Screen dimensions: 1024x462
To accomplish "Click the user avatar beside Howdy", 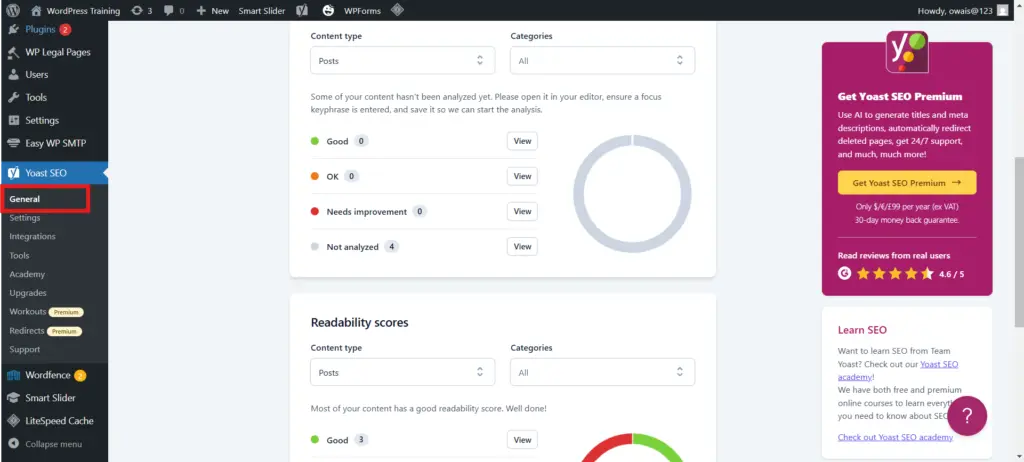I will [x=1002, y=10].
